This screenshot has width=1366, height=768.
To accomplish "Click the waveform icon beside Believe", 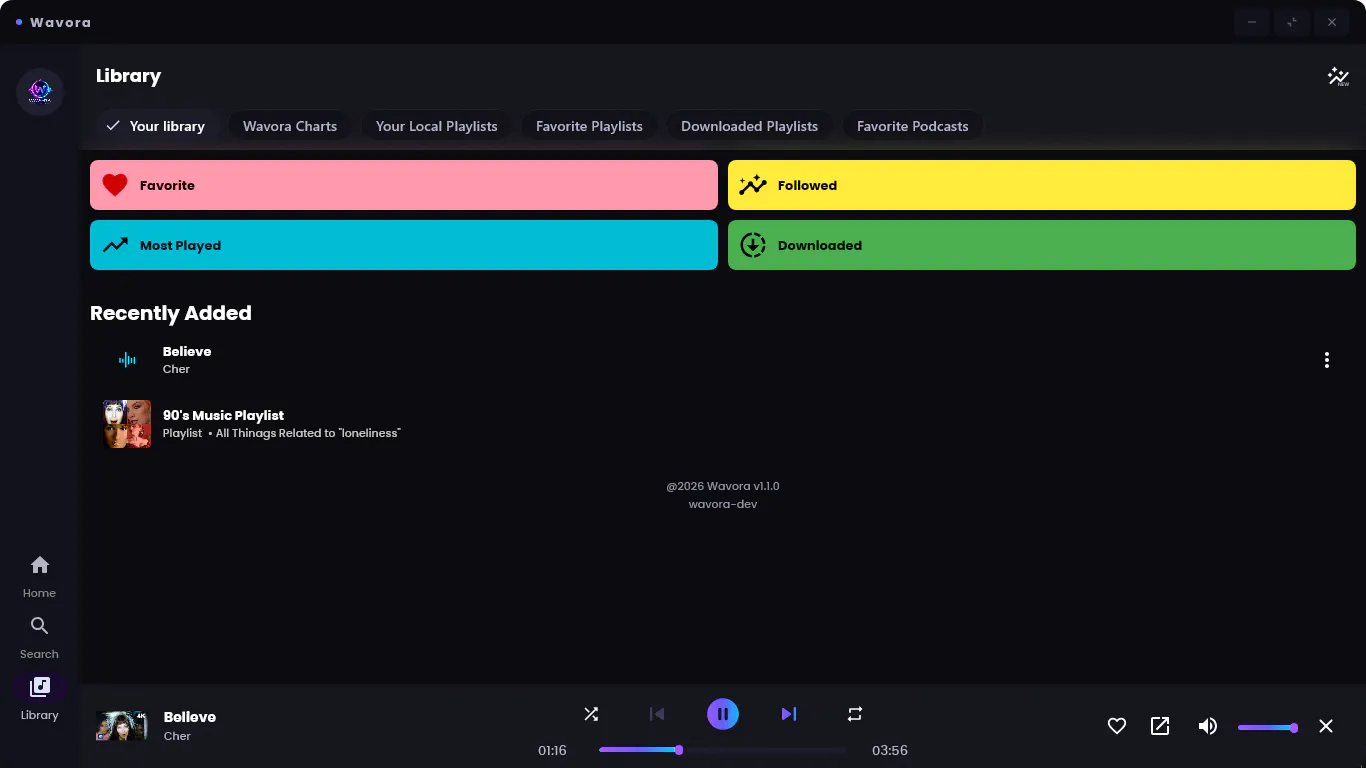I will [x=127, y=360].
